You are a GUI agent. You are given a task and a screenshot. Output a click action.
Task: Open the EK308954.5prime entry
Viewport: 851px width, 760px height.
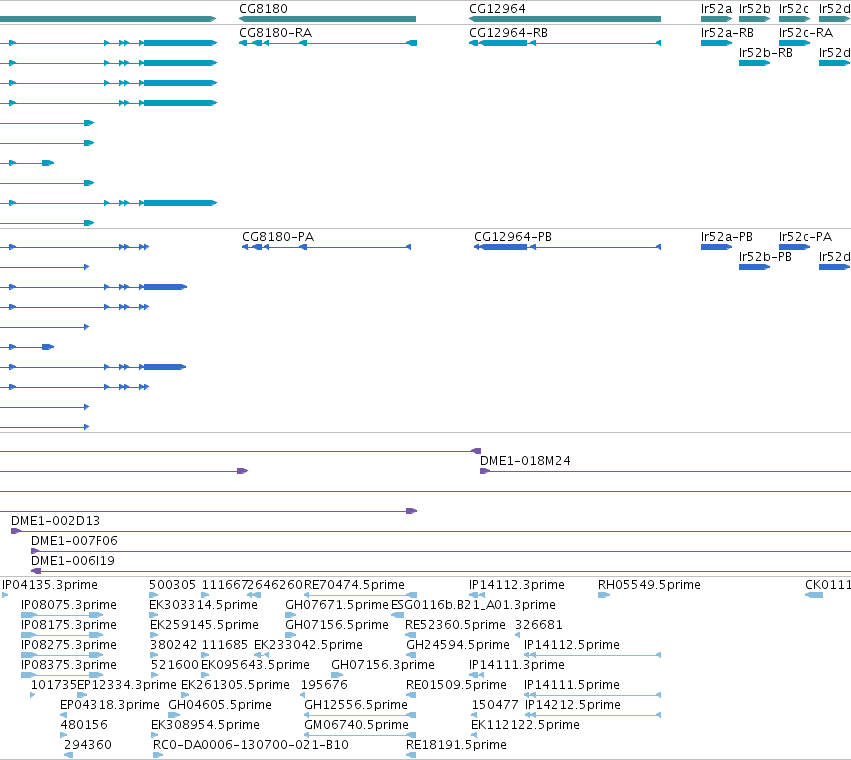click(205, 725)
